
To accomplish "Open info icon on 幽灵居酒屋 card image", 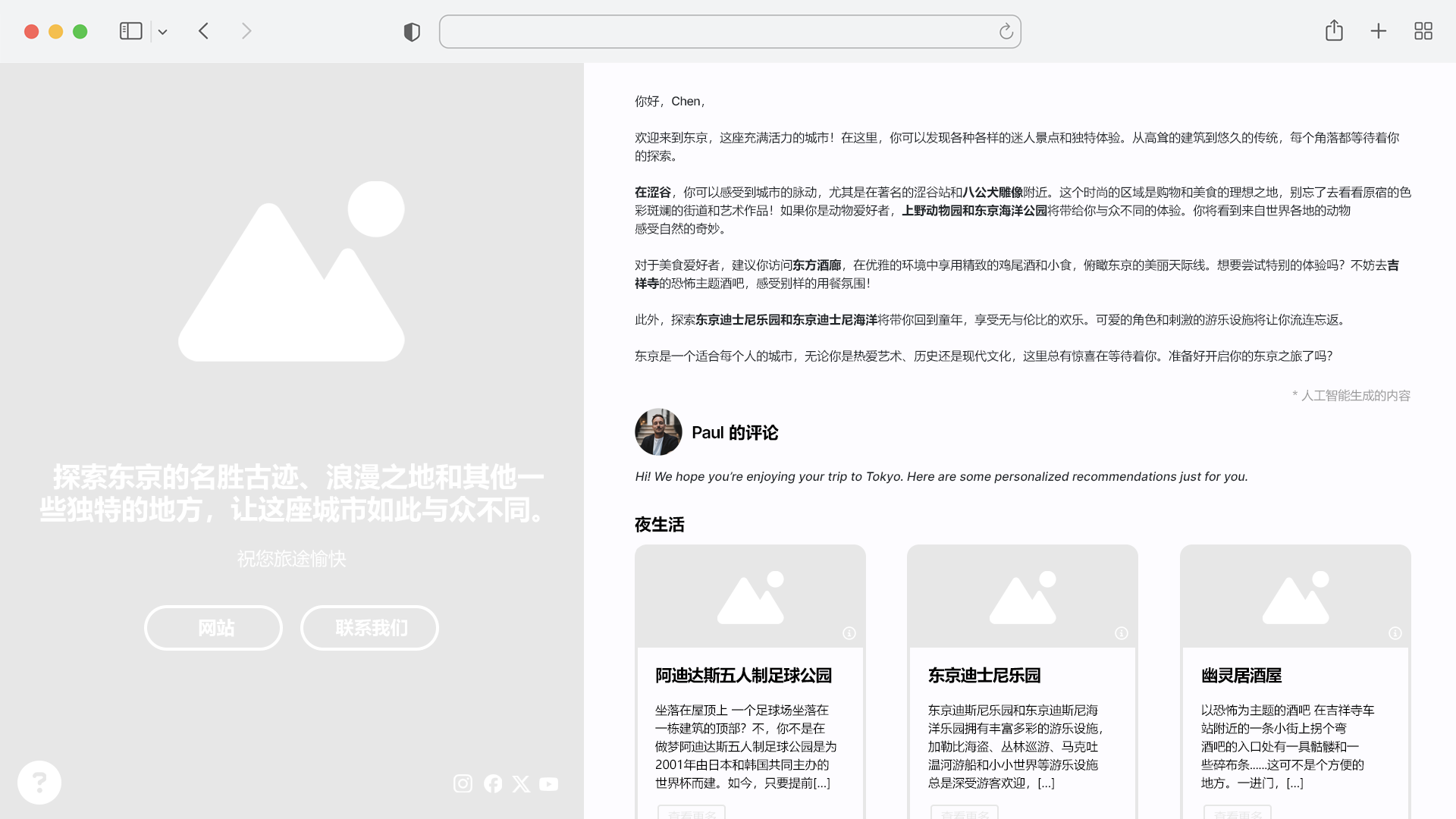I will (1395, 633).
